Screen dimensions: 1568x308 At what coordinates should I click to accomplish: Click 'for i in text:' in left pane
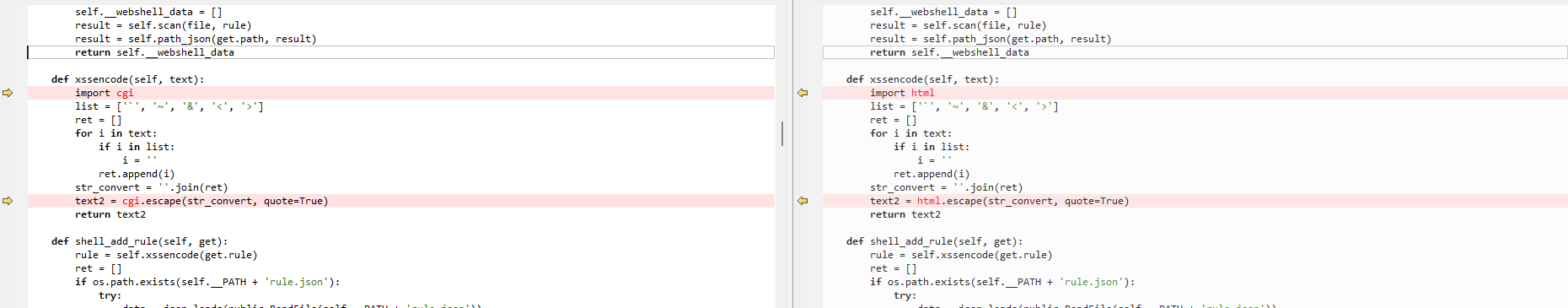click(116, 133)
